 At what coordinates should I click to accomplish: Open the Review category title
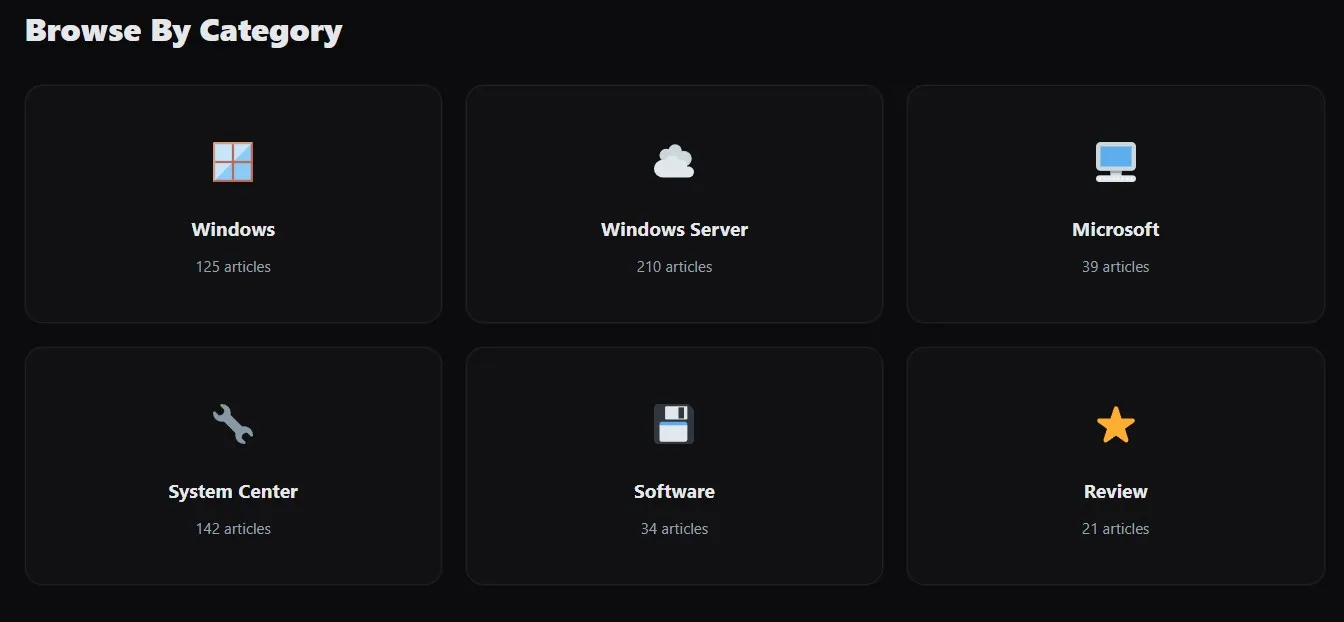(x=1115, y=491)
